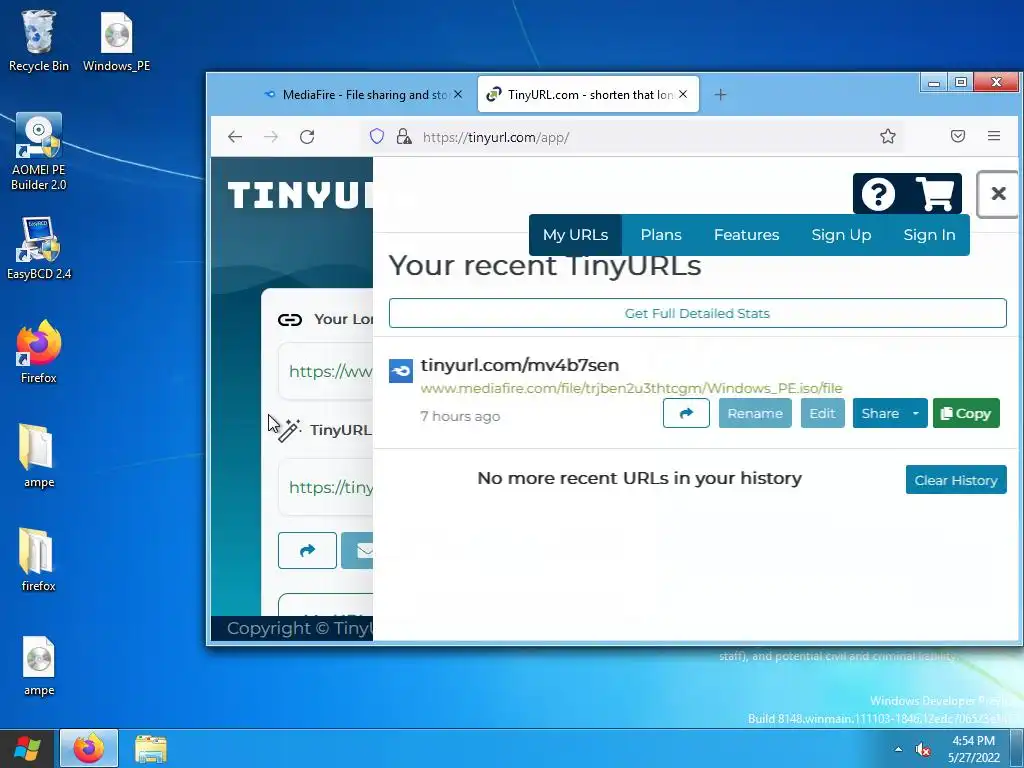Select the Windows_PE disc image on desktop
Viewport: 1024px width, 768px height.
[116, 40]
